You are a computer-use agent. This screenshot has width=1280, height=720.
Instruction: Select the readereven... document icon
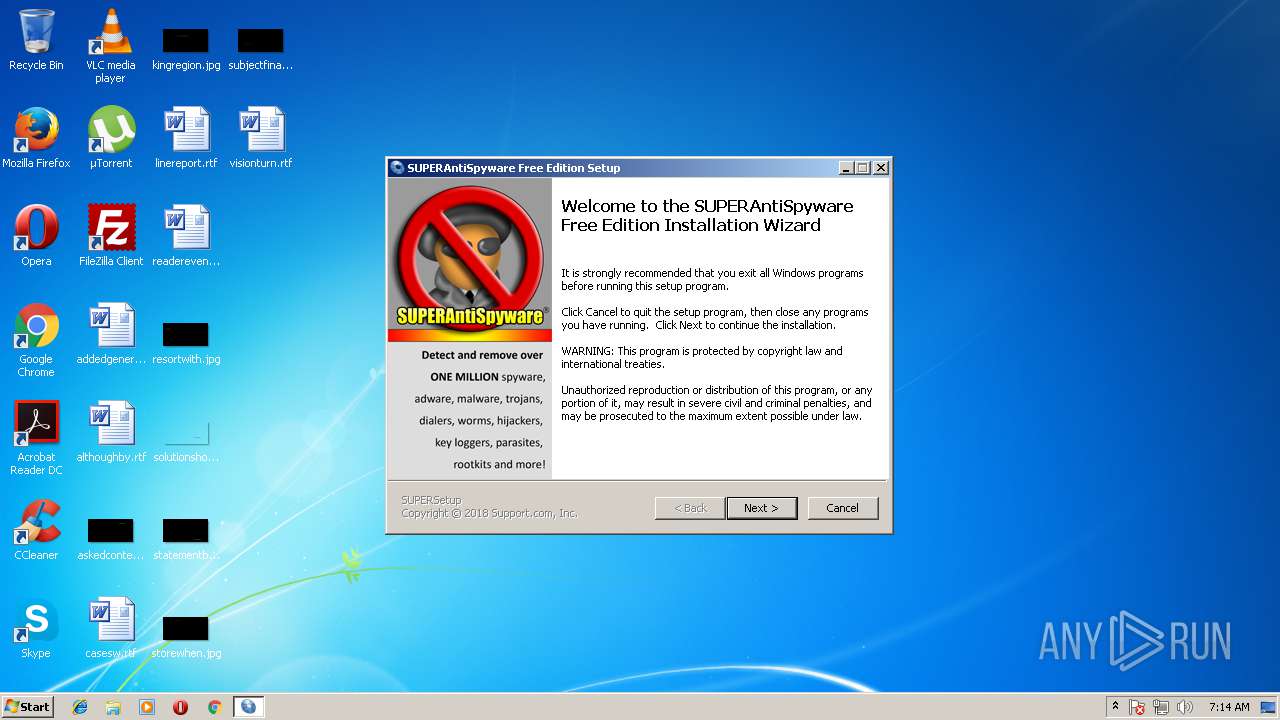pos(186,236)
